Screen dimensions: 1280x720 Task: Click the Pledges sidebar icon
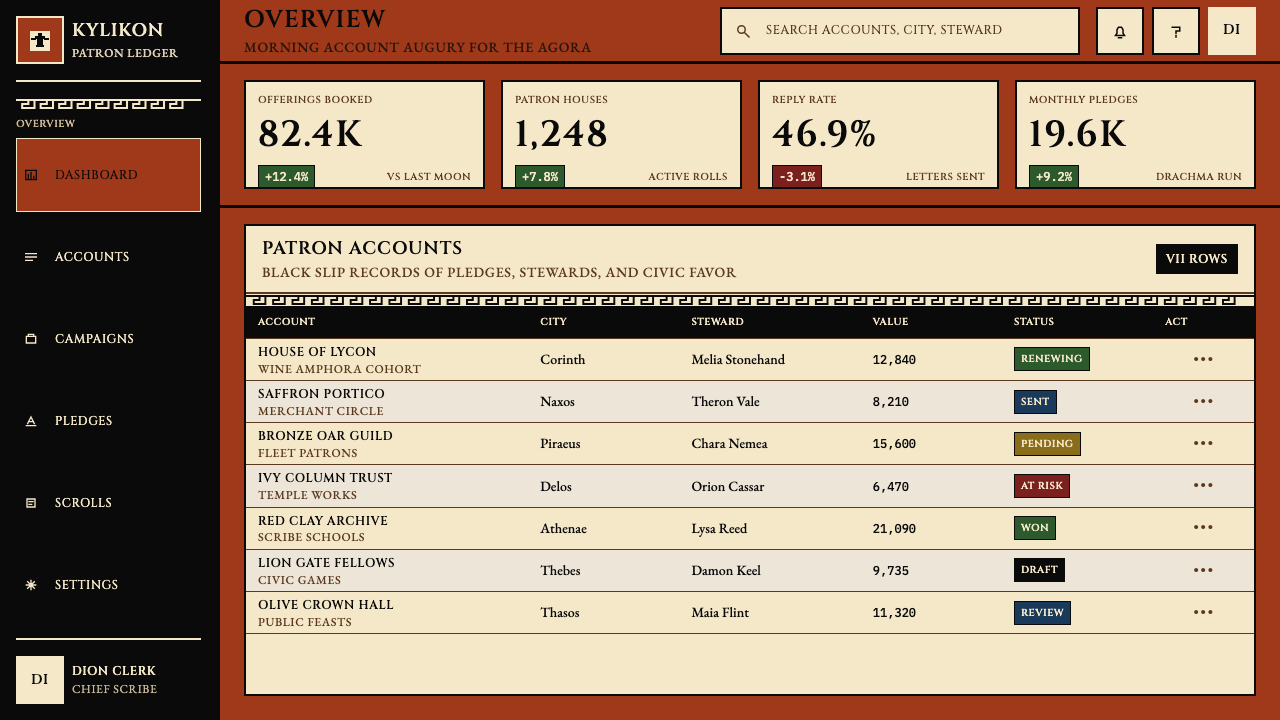31,421
